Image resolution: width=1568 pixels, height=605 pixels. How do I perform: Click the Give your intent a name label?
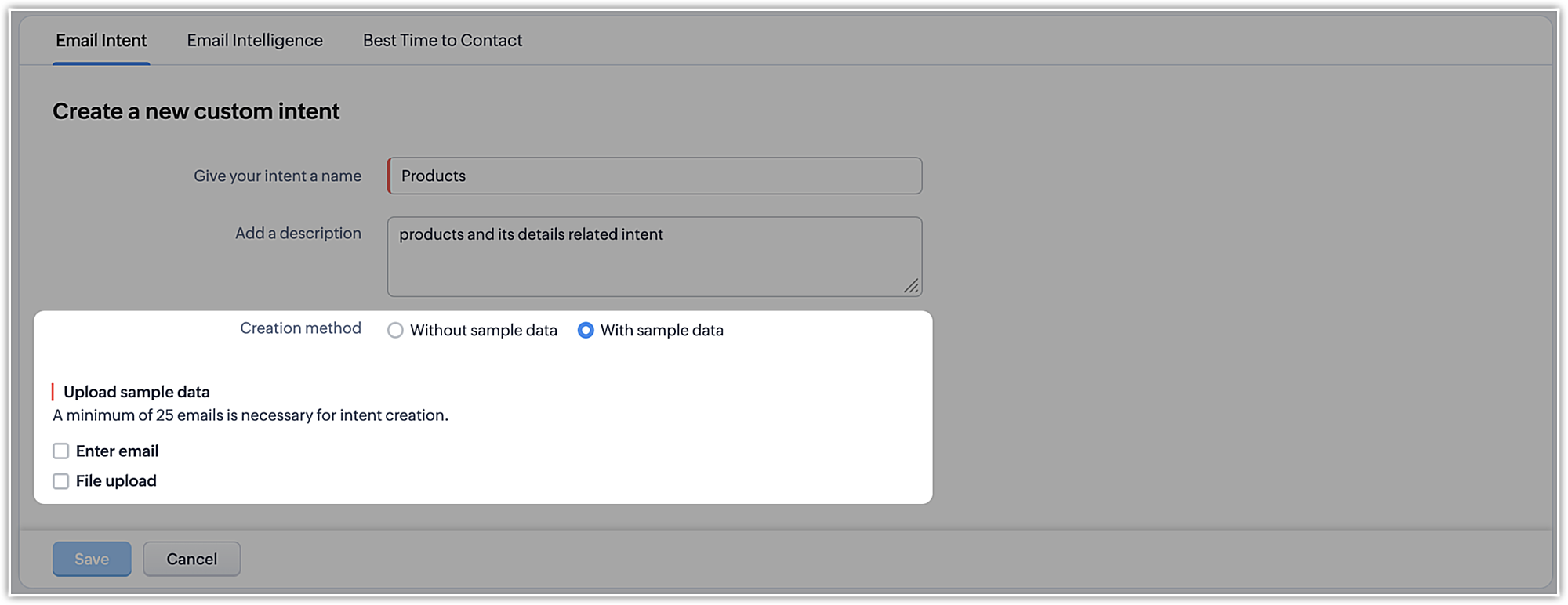278,176
